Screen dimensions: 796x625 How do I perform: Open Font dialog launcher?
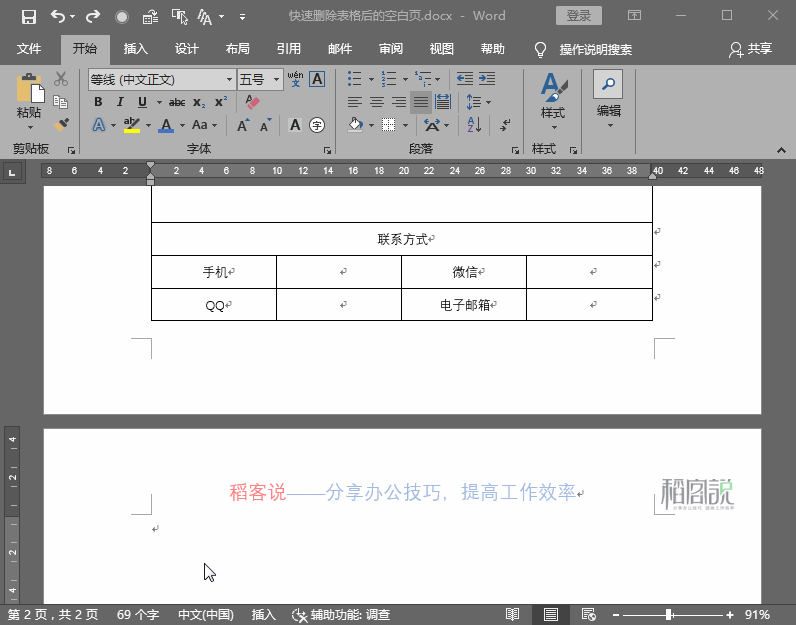pos(327,150)
